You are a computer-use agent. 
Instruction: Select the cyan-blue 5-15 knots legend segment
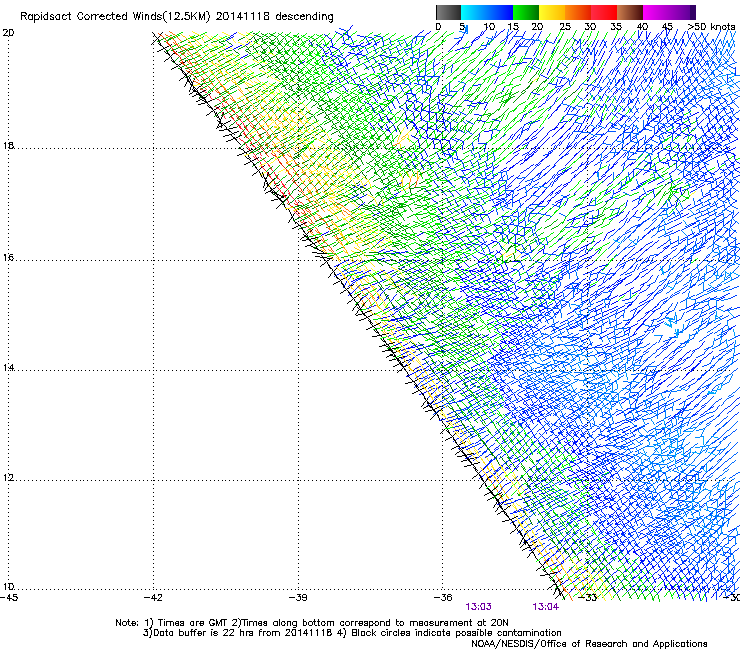click(487, 12)
